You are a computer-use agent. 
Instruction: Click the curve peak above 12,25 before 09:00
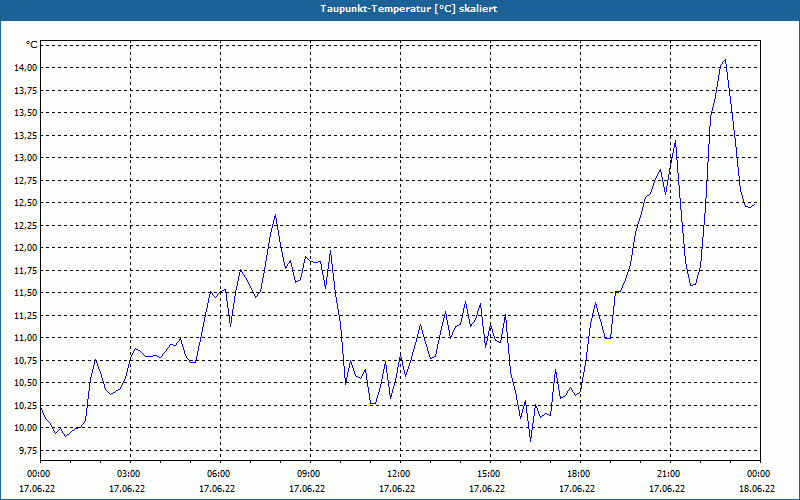pyautogui.click(x=276, y=215)
